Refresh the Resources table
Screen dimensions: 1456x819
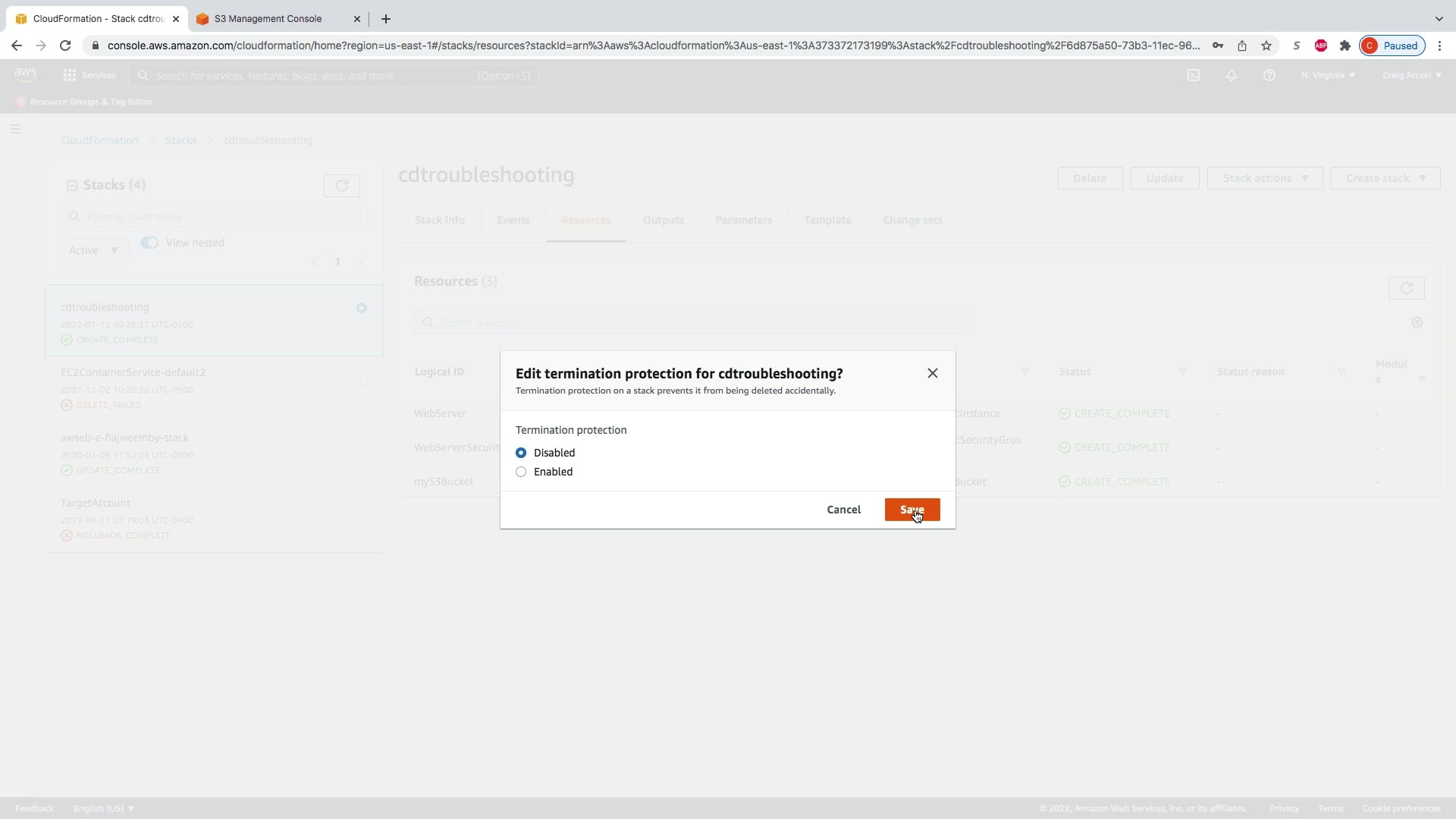click(1407, 288)
